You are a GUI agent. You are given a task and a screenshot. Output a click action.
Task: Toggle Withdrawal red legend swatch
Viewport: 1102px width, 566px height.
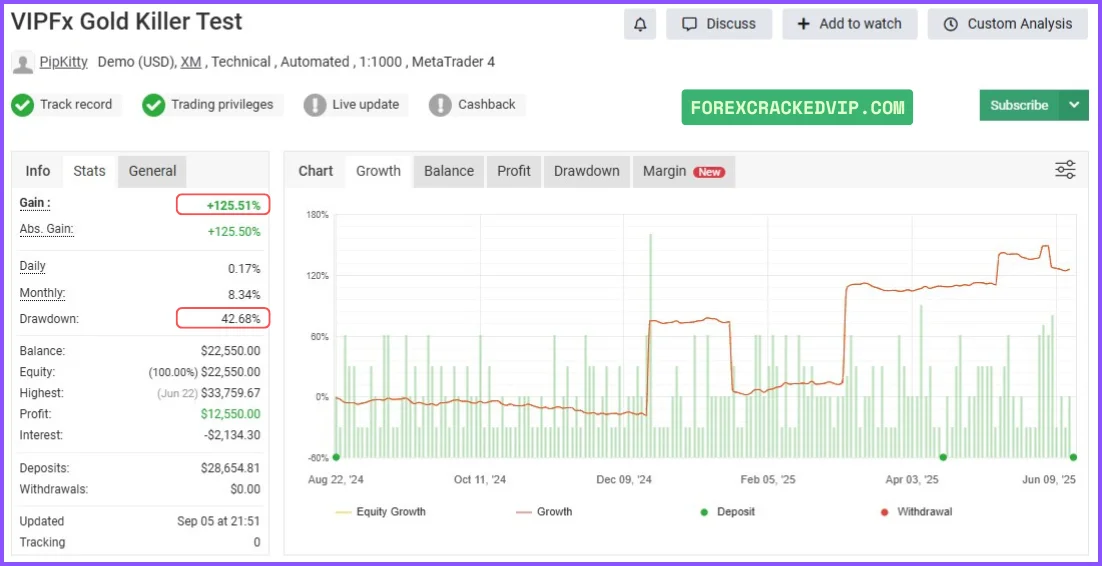coord(884,512)
